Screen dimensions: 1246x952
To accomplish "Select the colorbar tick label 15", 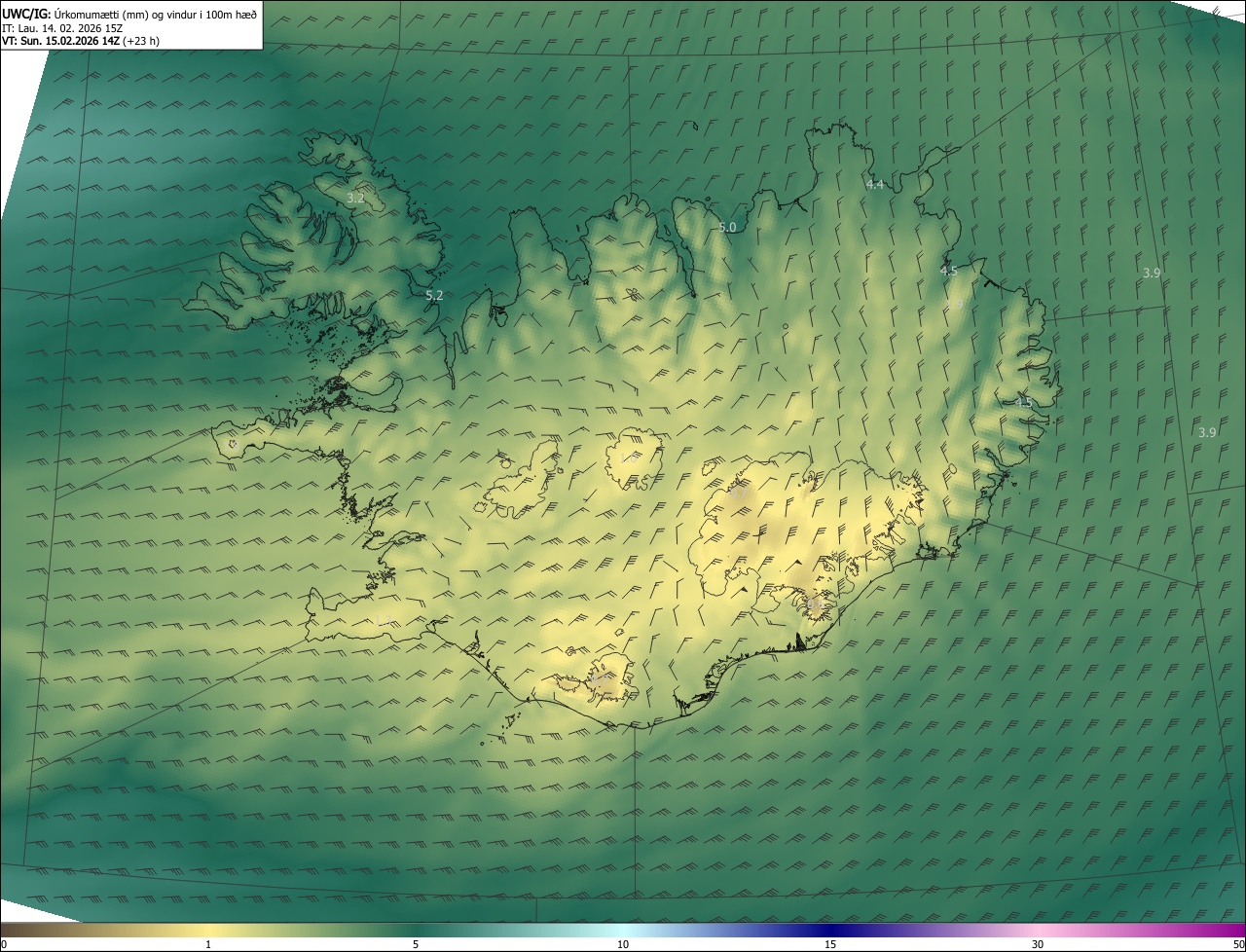I will (x=830, y=944).
